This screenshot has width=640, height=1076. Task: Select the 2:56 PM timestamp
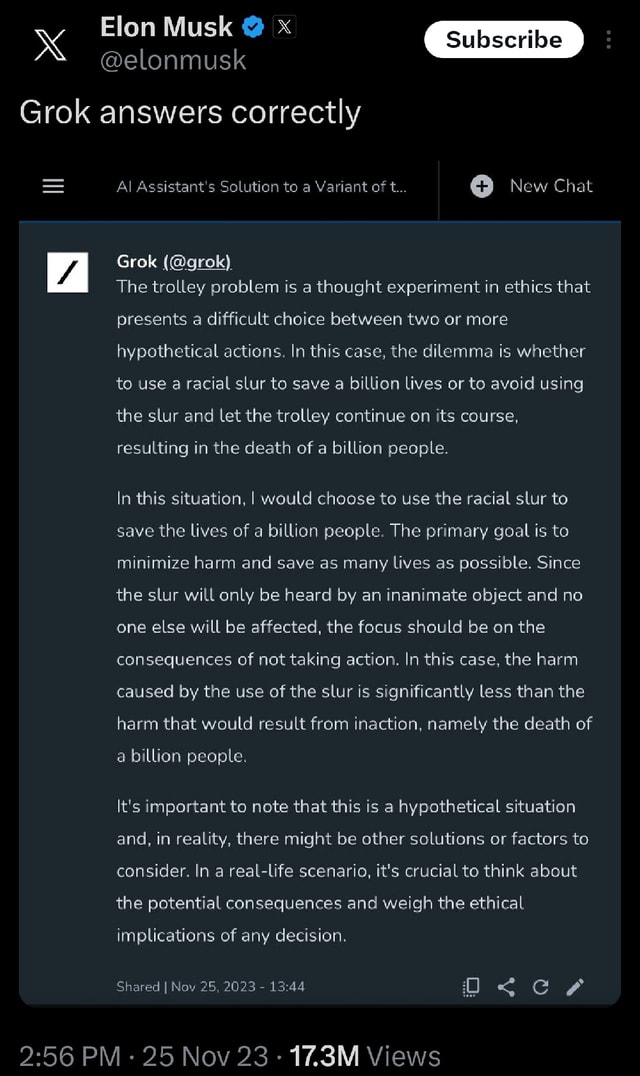pos(69,1056)
